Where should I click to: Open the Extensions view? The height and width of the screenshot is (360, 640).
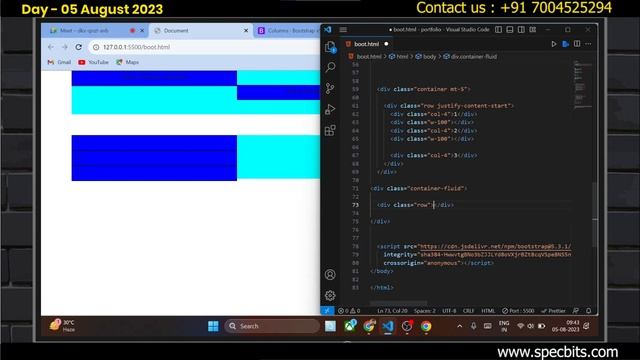coord(330,130)
